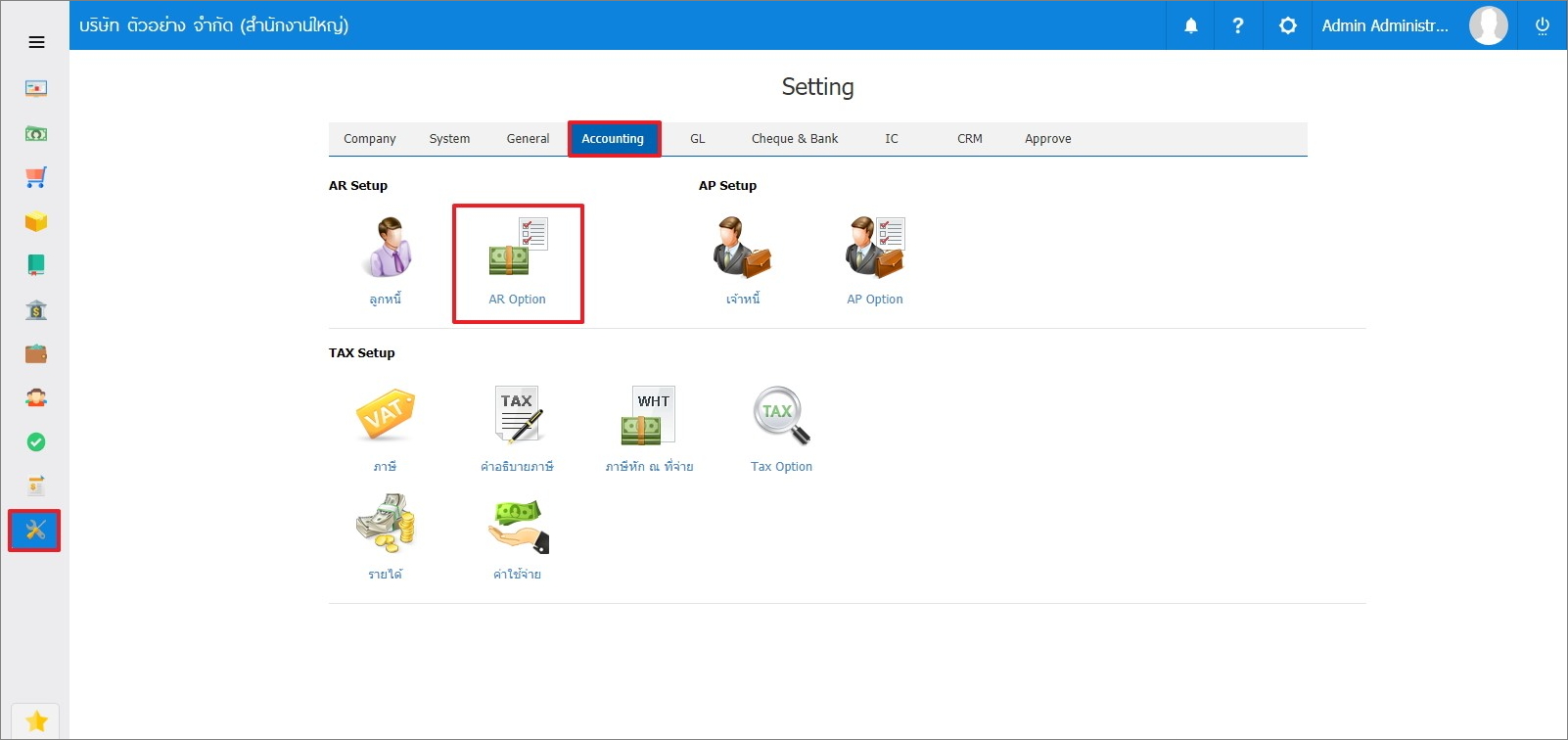Open the Approve tab
Screen dimensions: 1568x740
click(1048, 139)
